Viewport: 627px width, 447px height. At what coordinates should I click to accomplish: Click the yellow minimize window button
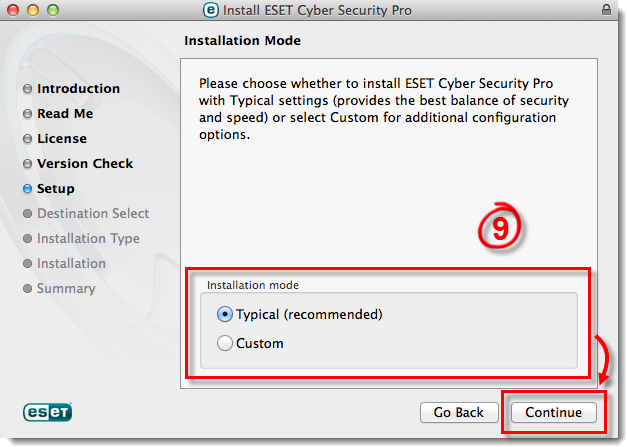[33, 10]
